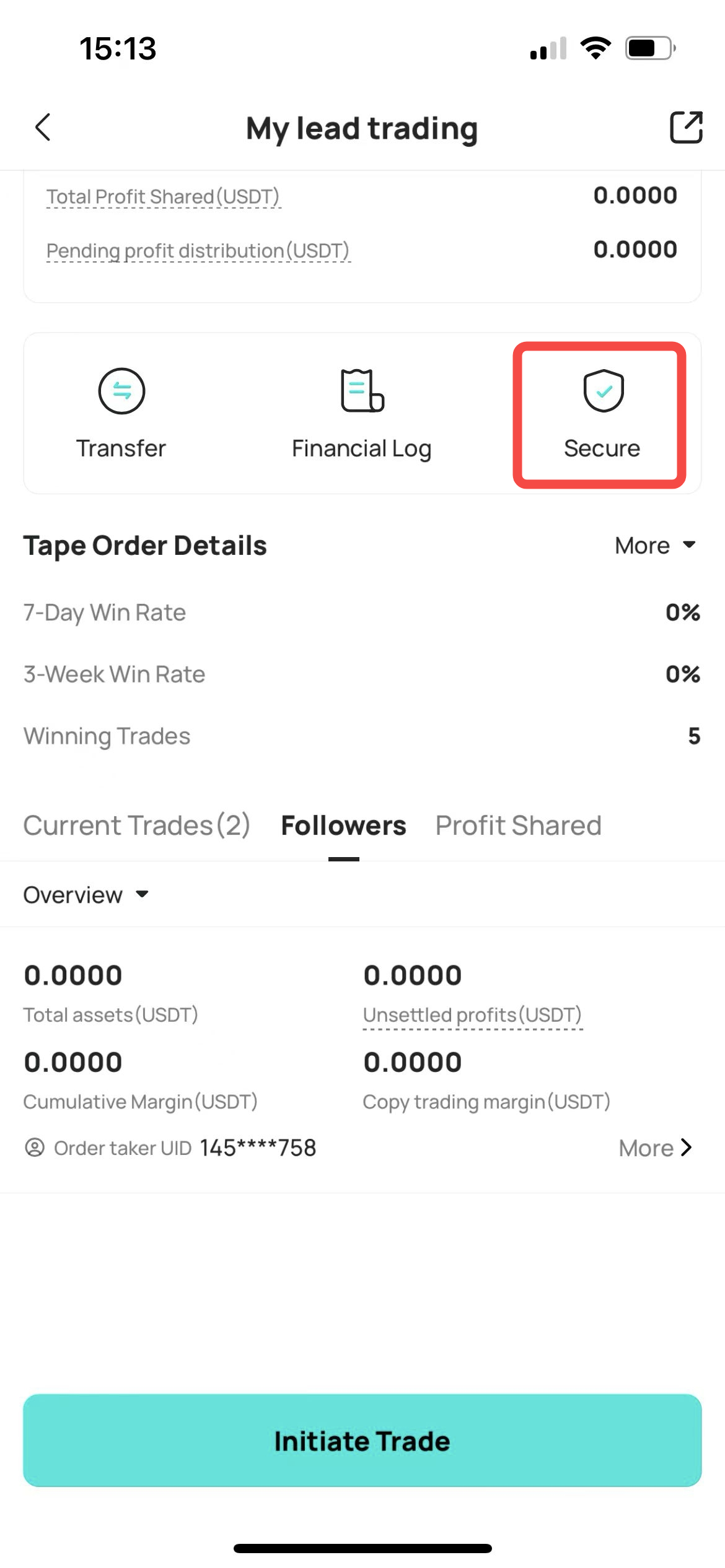725x1568 pixels.
Task: Tap Total Profit Shared(USDT) label
Action: (x=163, y=196)
